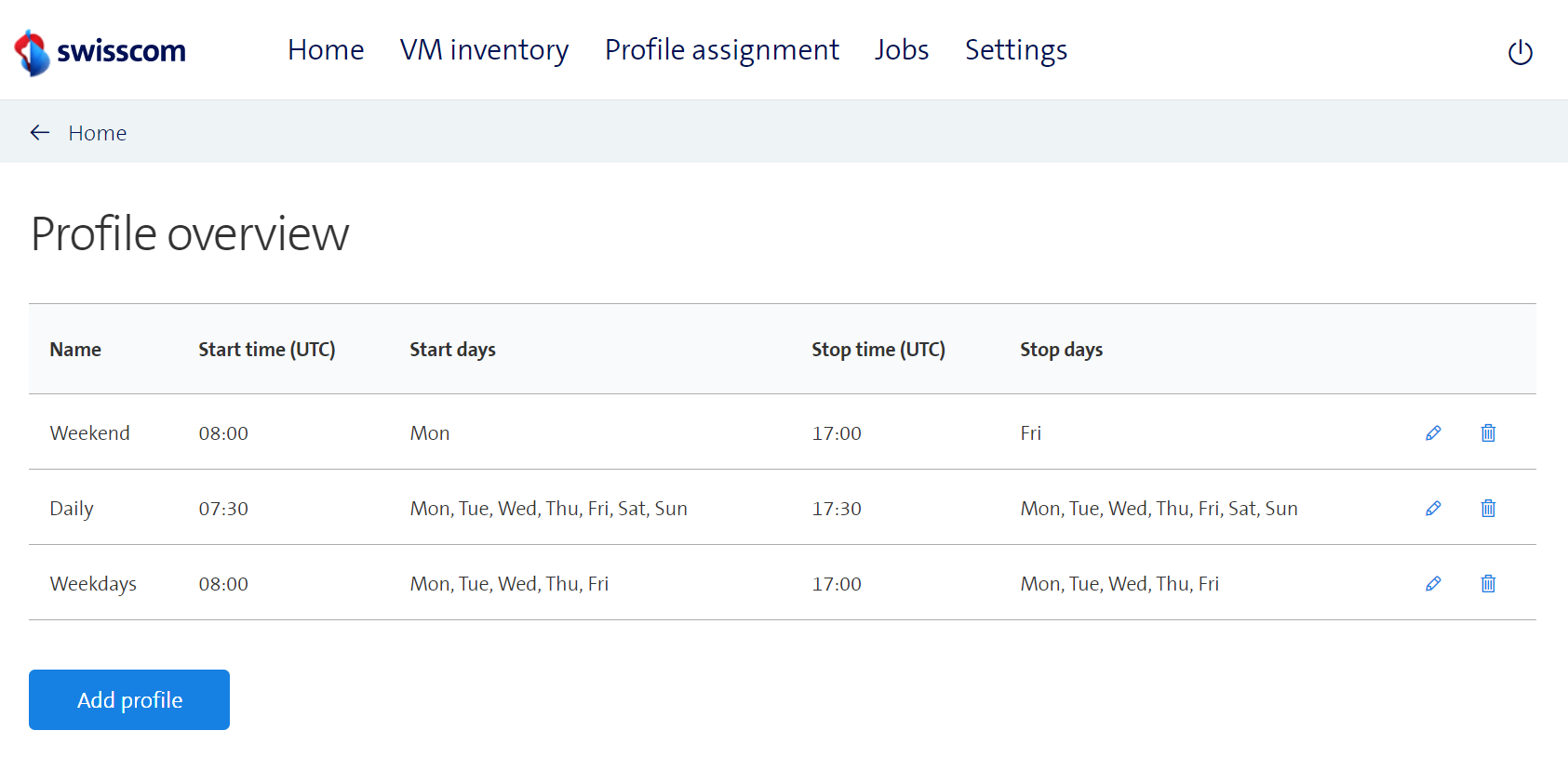Navigate to Jobs
This screenshot has width=1568, height=757.
coord(901,50)
